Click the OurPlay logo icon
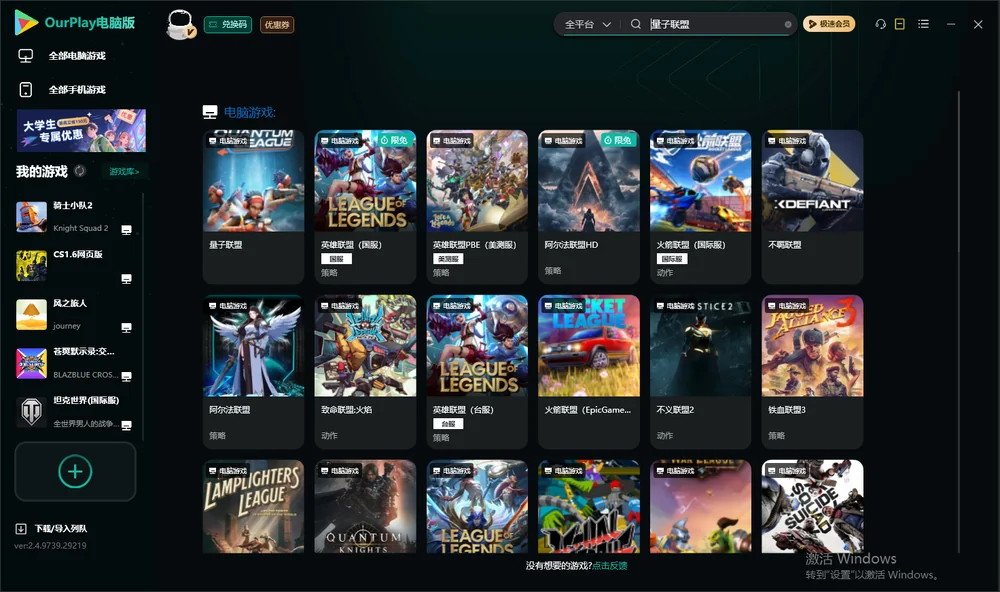Screen dimensions: 1000x592 [26, 22]
